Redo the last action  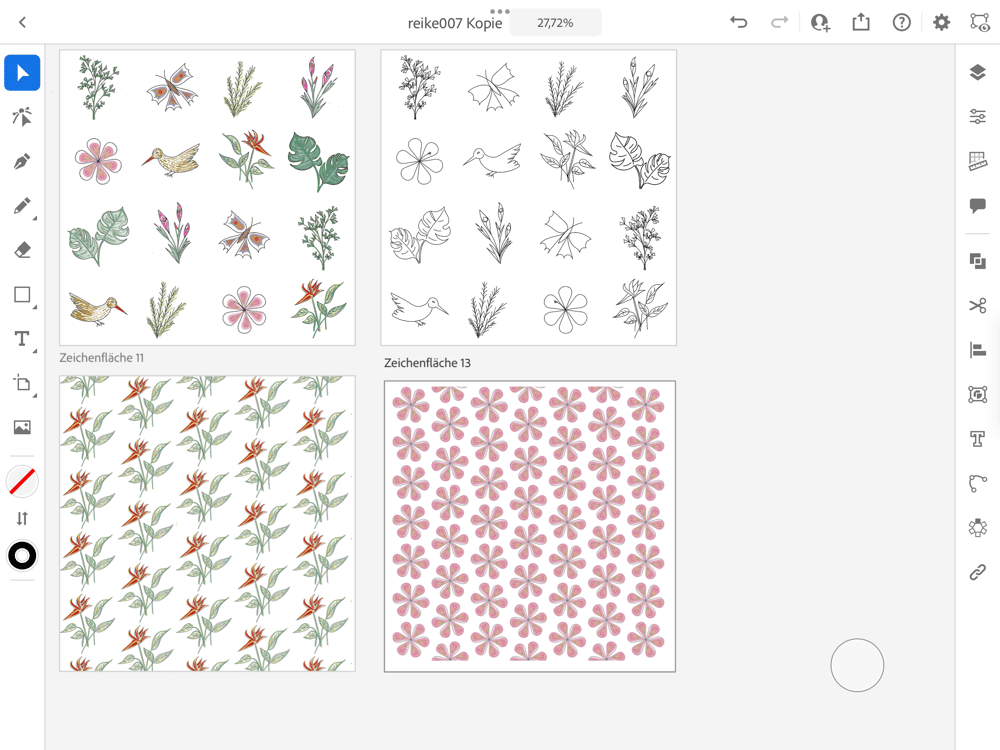coord(779,22)
